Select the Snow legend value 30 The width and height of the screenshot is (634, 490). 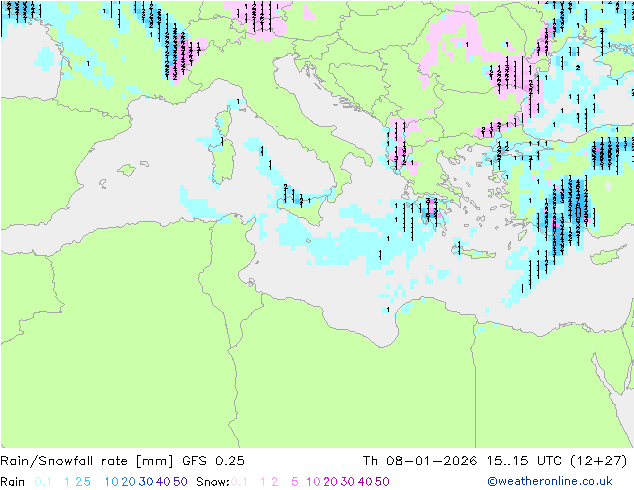348,482
